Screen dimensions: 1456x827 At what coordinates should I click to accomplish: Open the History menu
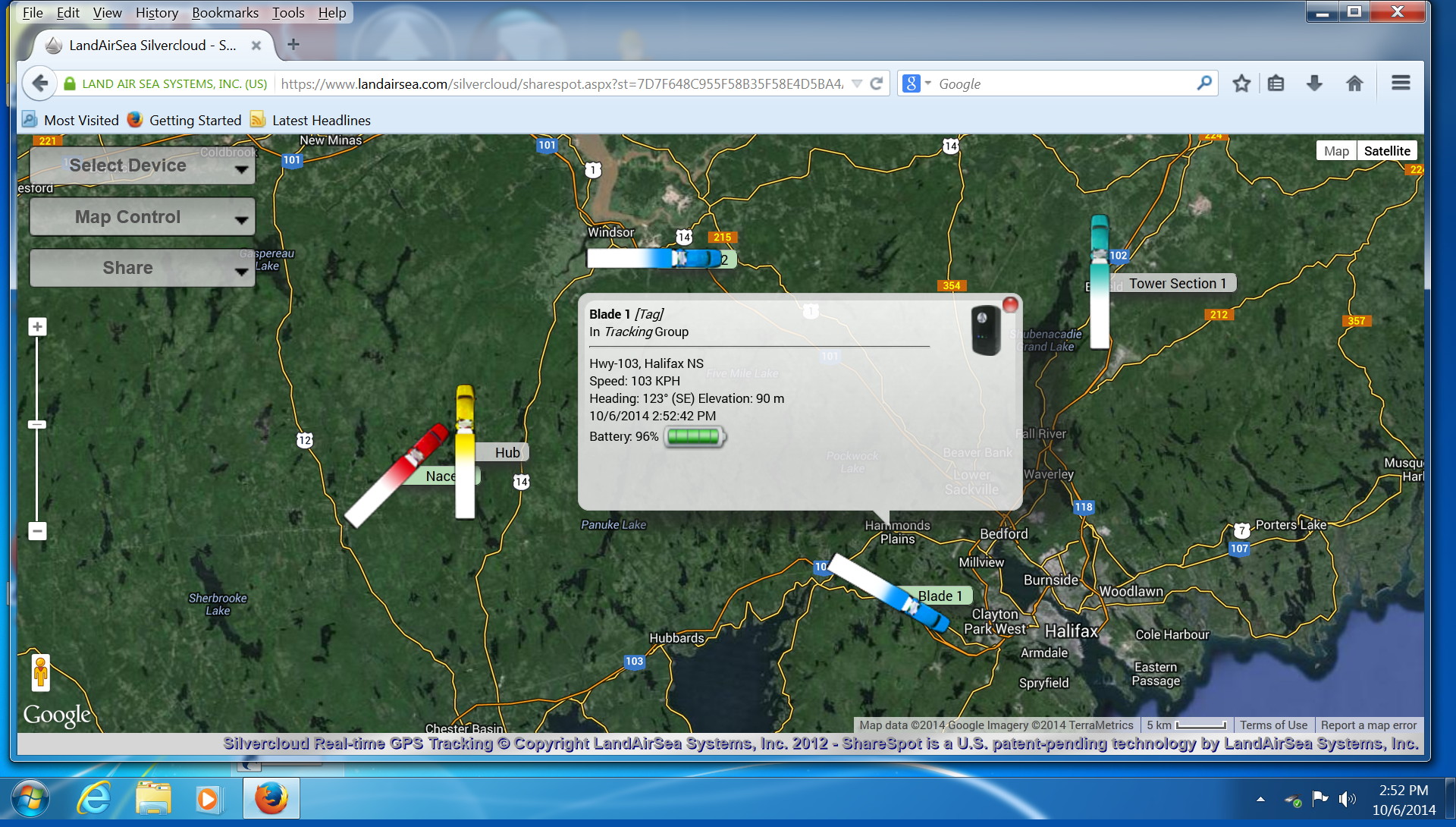[157, 13]
